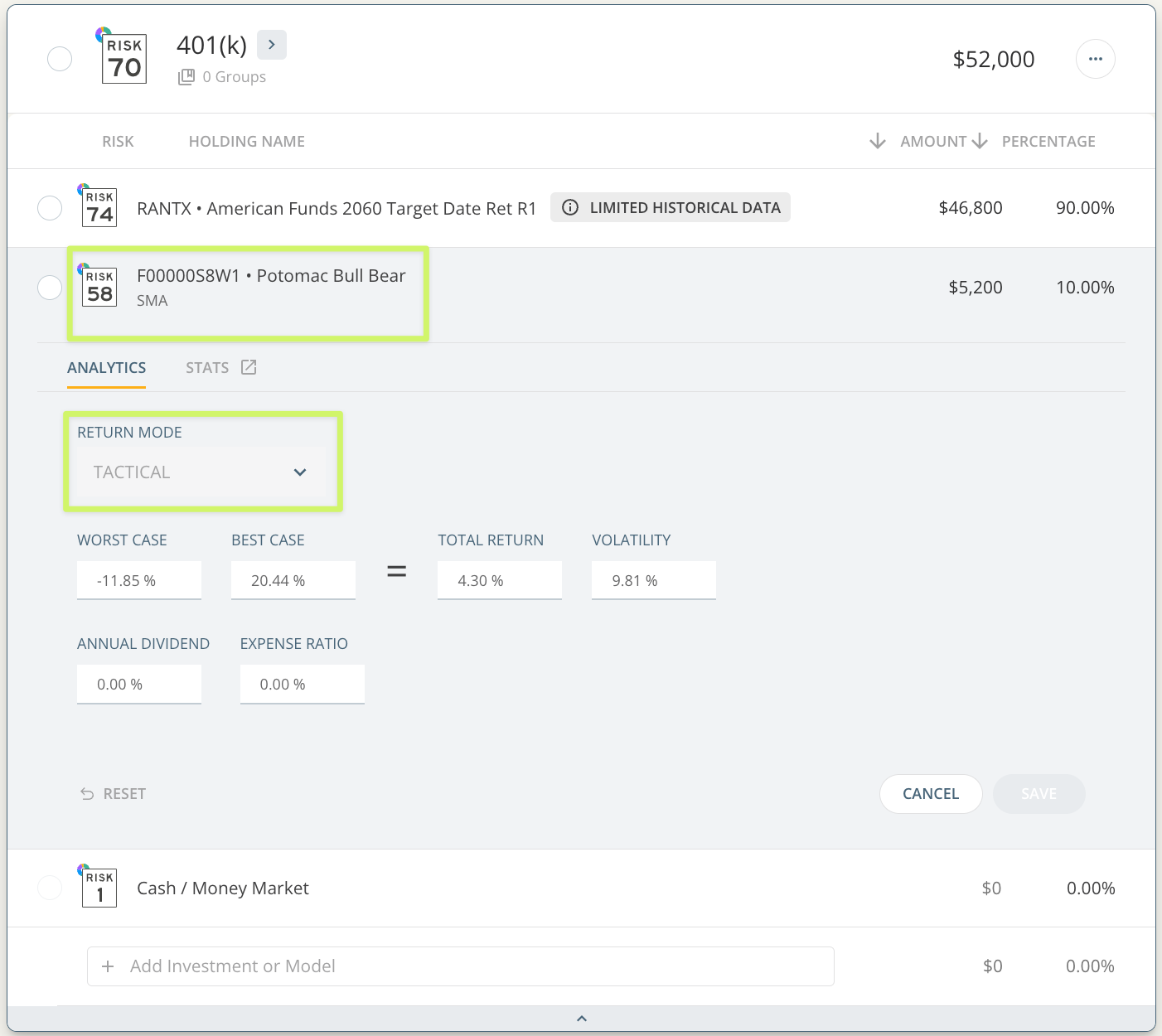Switch to the Analytics tab
This screenshot has width=1162, height=1036.
(106, 368)
